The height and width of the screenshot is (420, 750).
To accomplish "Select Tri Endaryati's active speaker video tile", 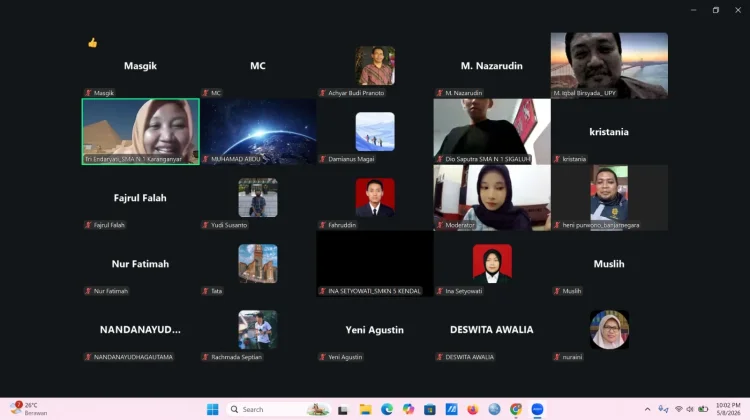I will [141, 132].
